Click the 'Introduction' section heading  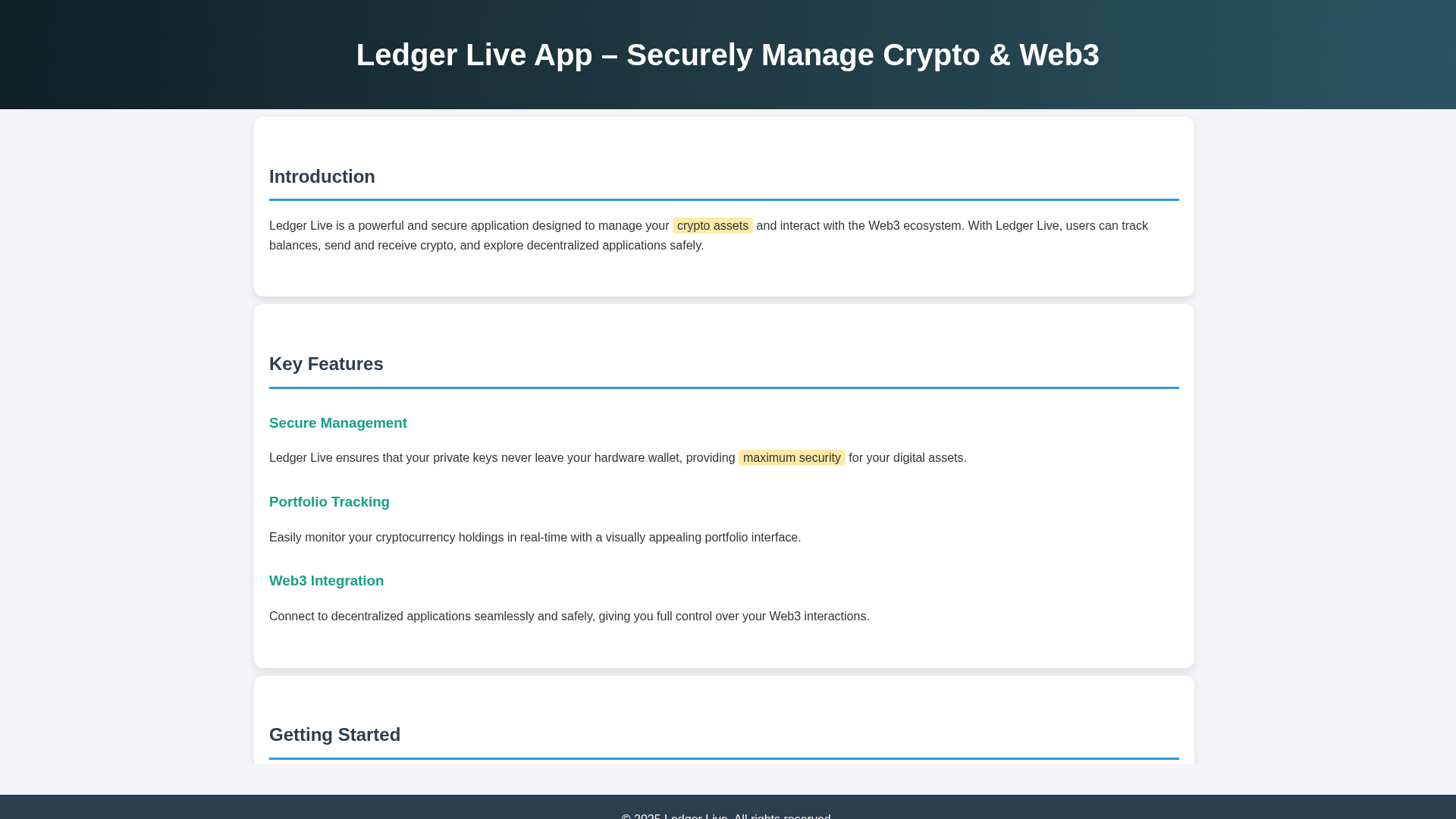(x=322, y=177)
